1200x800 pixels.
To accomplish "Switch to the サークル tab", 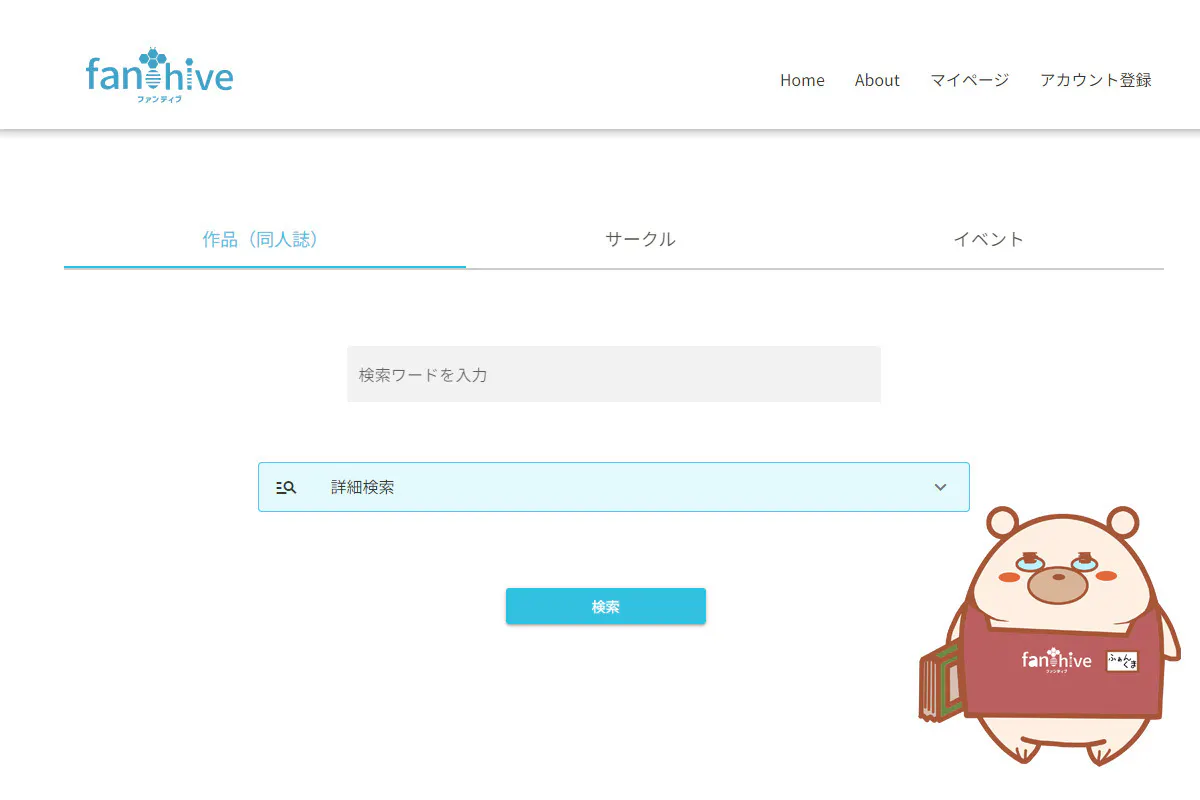I will [x=640, y=240].
